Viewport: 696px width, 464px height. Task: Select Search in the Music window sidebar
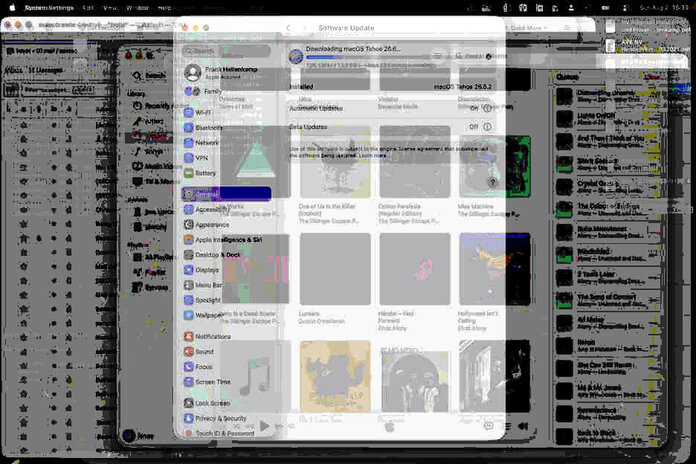(x=150, y=75)
